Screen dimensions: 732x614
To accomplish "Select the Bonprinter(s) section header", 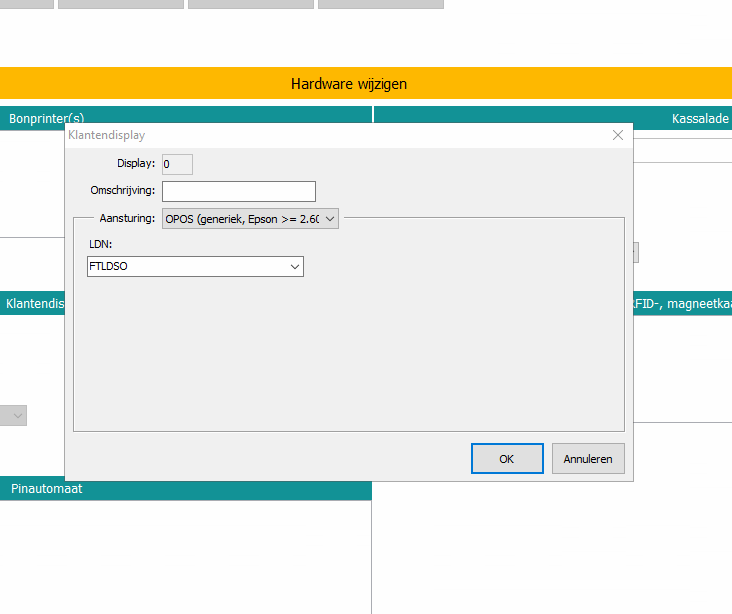I will [35, 118].
